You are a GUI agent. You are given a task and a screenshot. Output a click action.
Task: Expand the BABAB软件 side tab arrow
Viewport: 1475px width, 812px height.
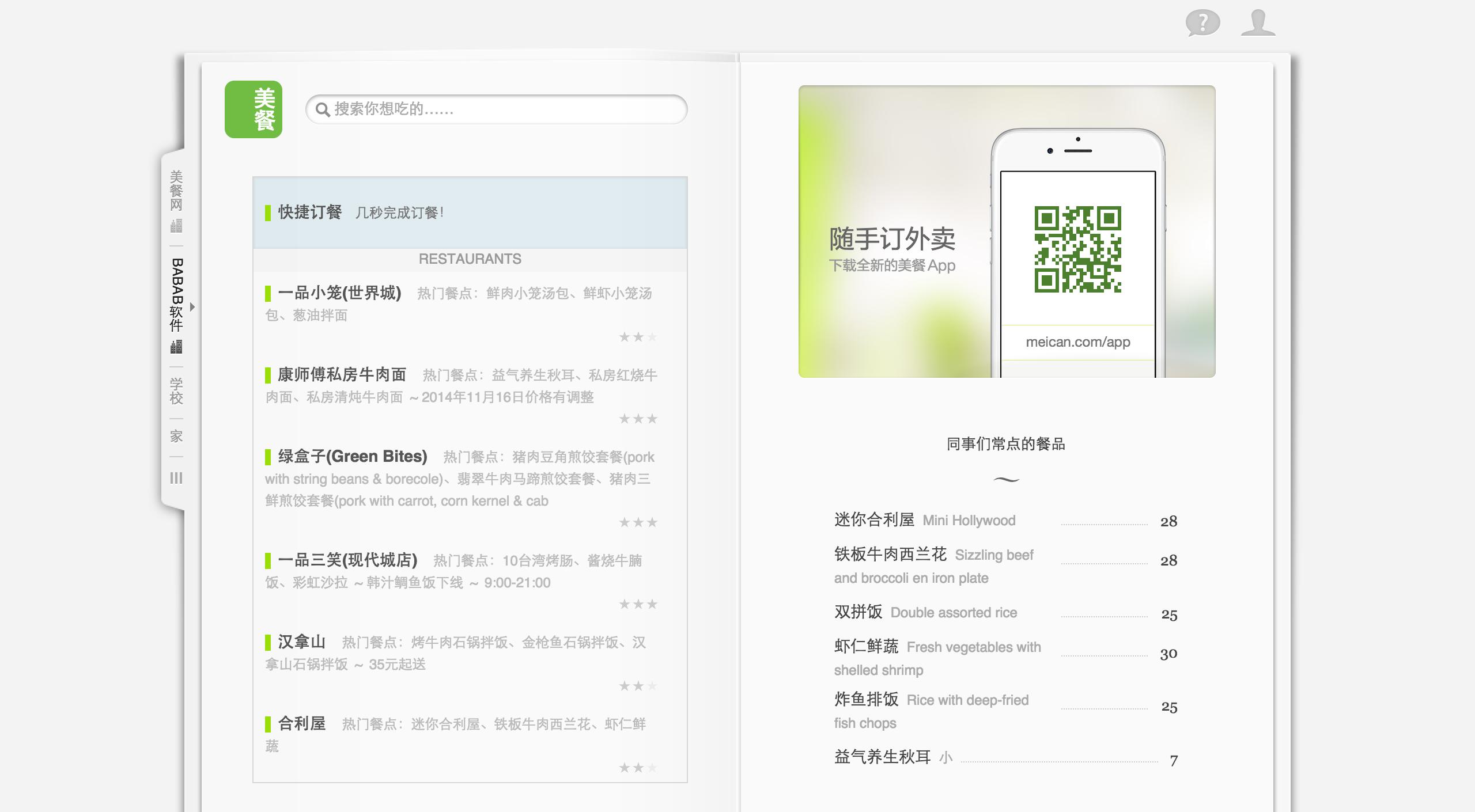point(192,307)
